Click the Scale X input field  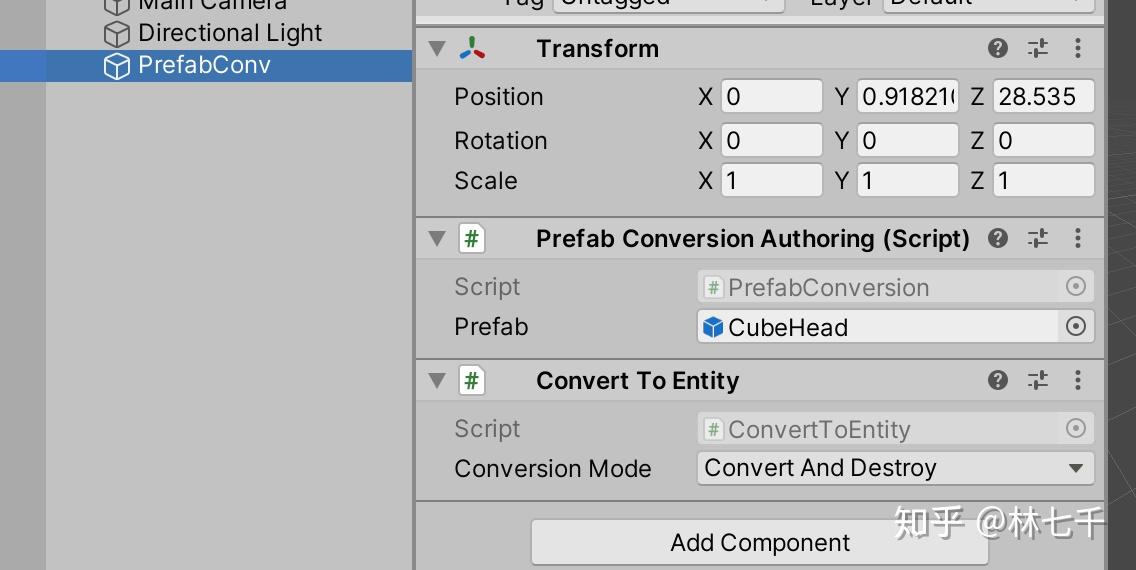(771, 181)
